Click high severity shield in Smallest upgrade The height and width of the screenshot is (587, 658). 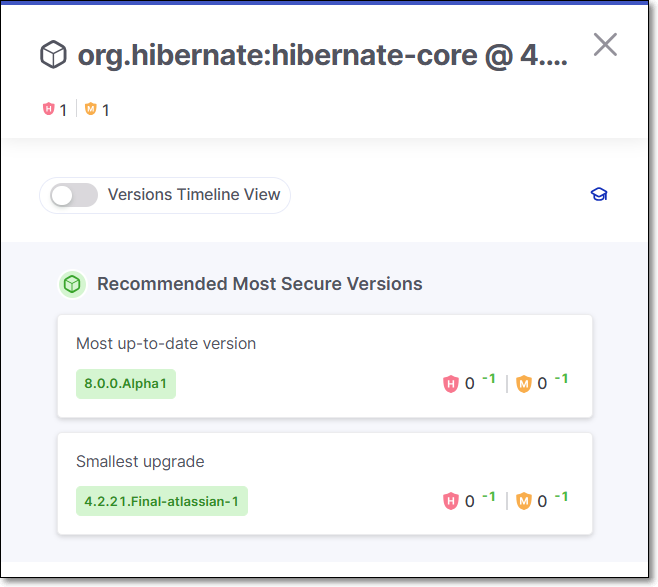click(x=451, y=501)
